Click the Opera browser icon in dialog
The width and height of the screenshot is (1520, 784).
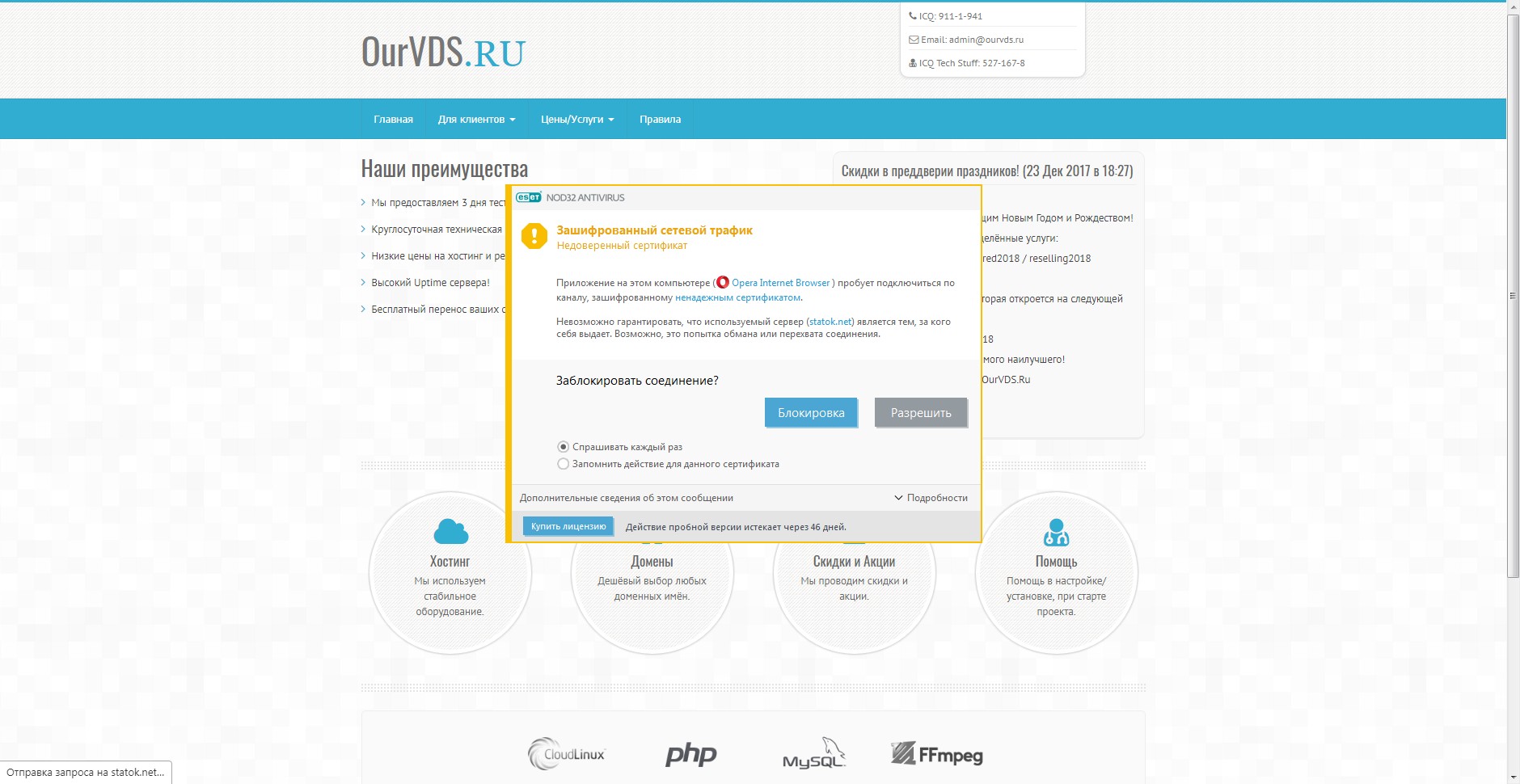point(723,282)
